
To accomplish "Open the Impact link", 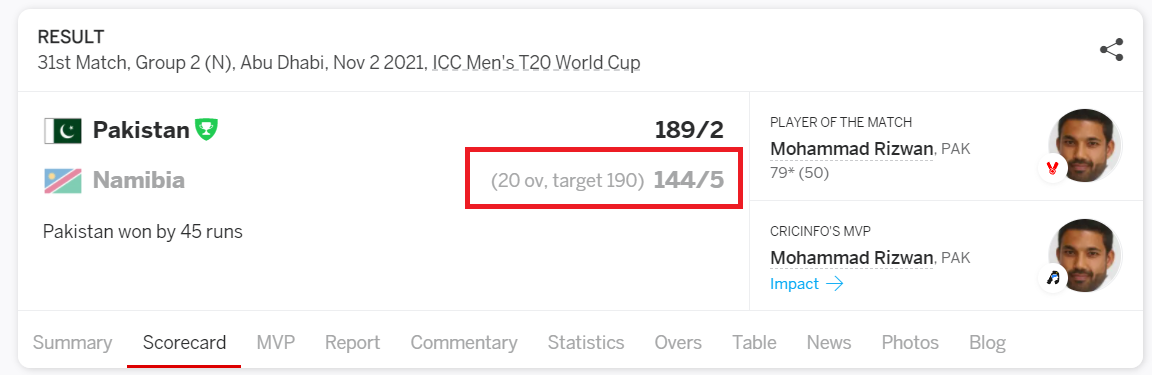I will click(794, 284).
